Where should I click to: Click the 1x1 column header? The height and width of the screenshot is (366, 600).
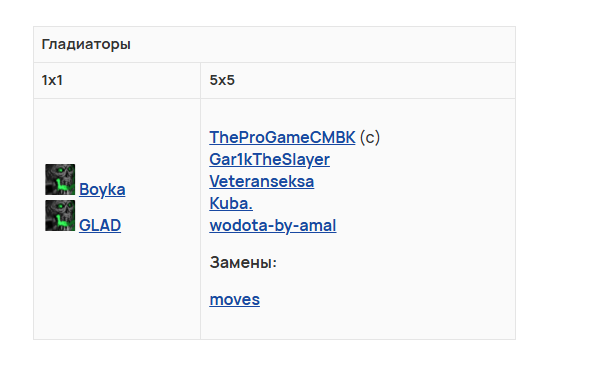[x=52, y=80]
